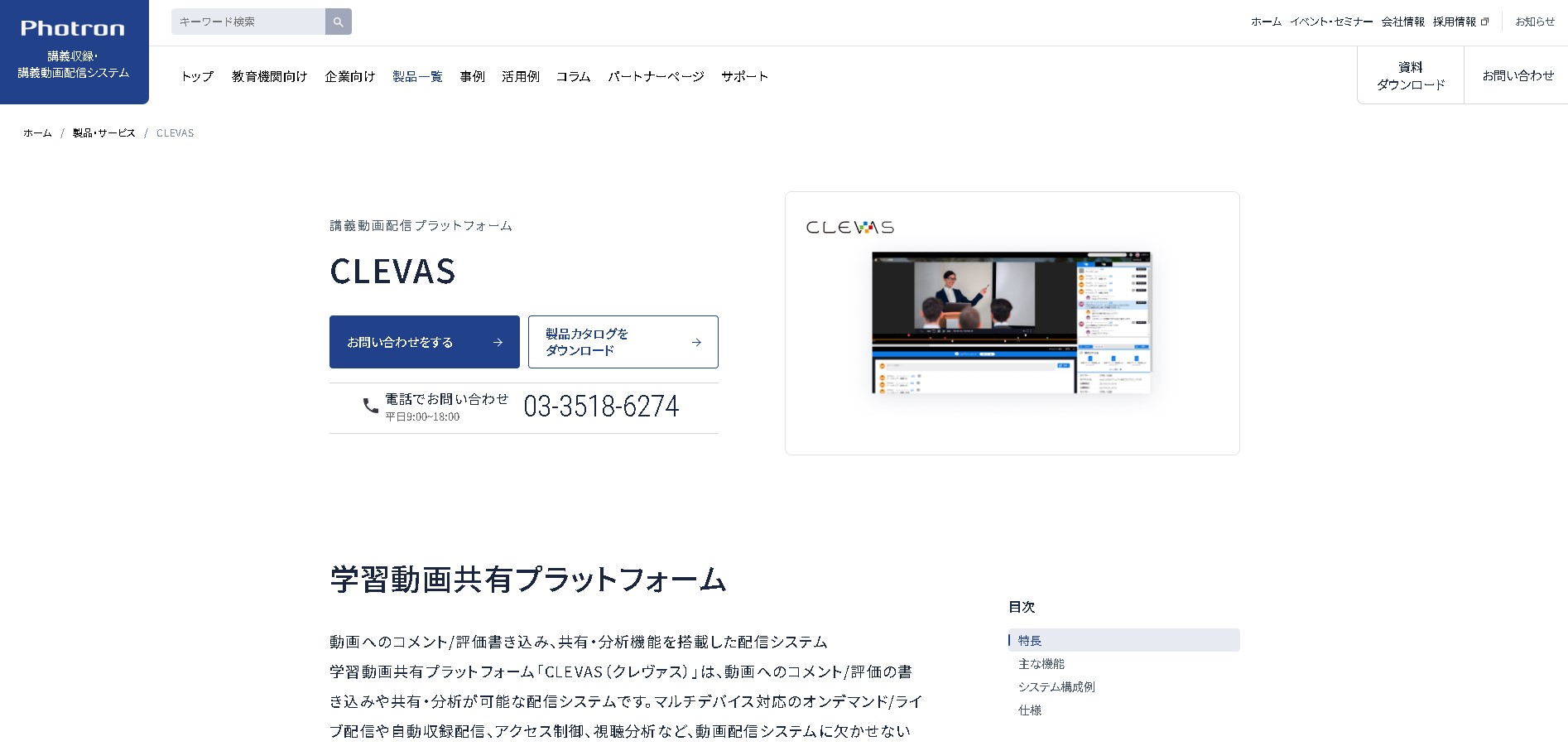Click the phone handset icon

(370, 406)
